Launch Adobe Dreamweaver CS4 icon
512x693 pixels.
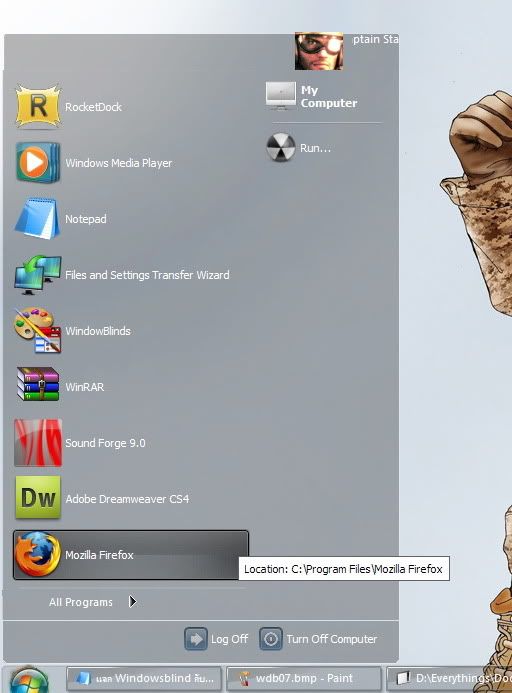point(38,497)
